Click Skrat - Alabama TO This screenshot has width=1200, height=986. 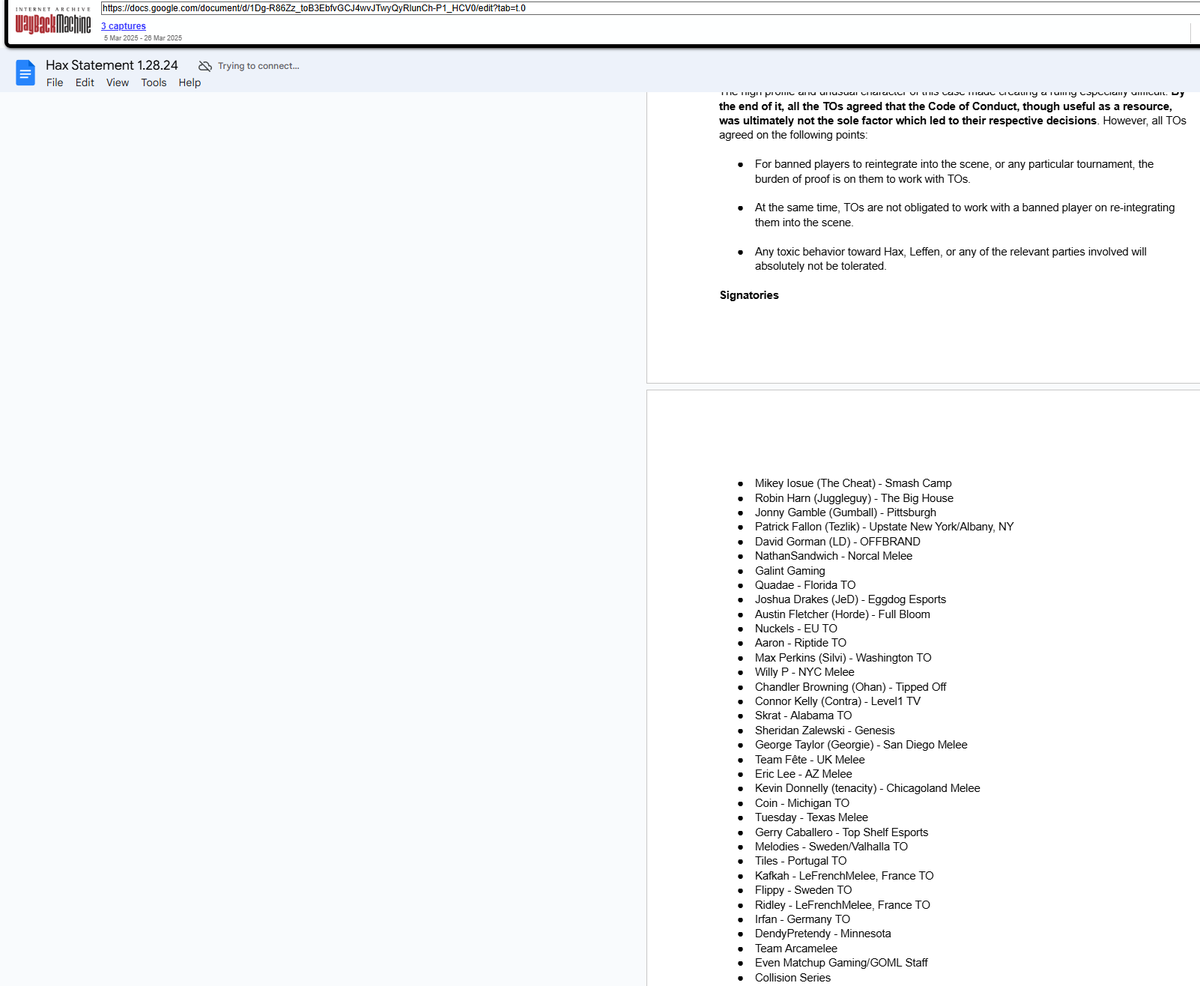(803, 716)
